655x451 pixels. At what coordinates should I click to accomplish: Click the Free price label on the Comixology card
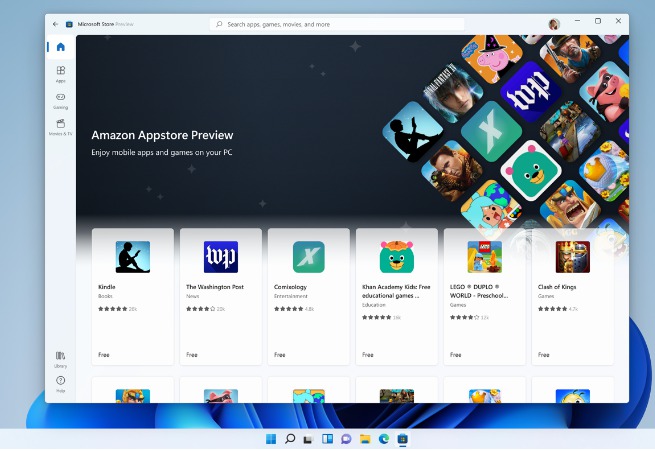tap(279, 355)
